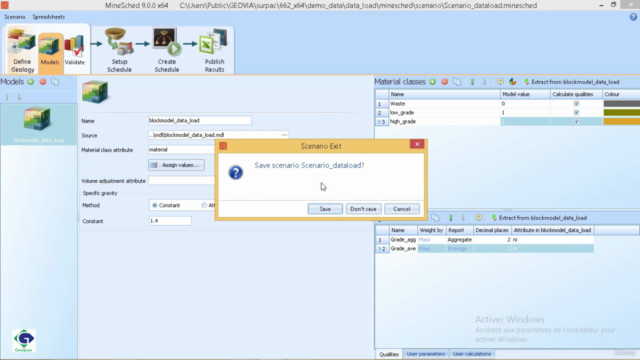Select the Models workflow icon
The height and width of the screenshot is (360, 640).
click(50, 51)
